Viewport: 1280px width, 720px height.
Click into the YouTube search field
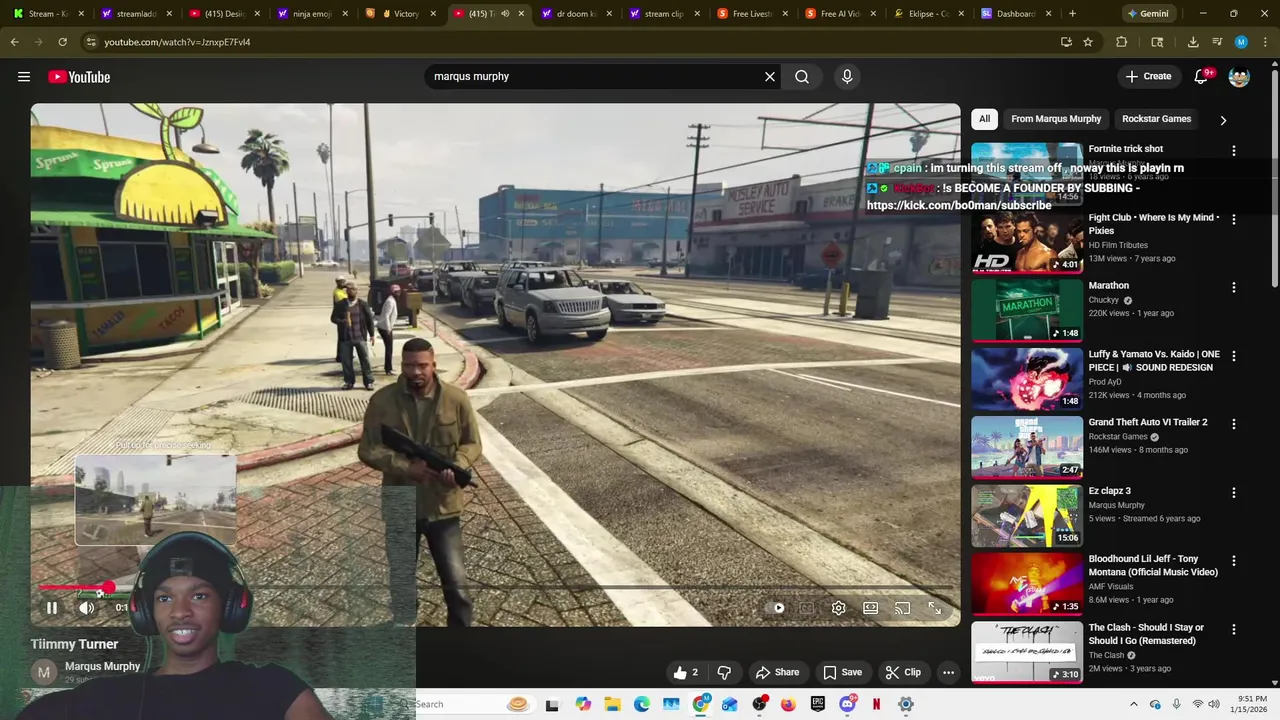click(595, 77)
